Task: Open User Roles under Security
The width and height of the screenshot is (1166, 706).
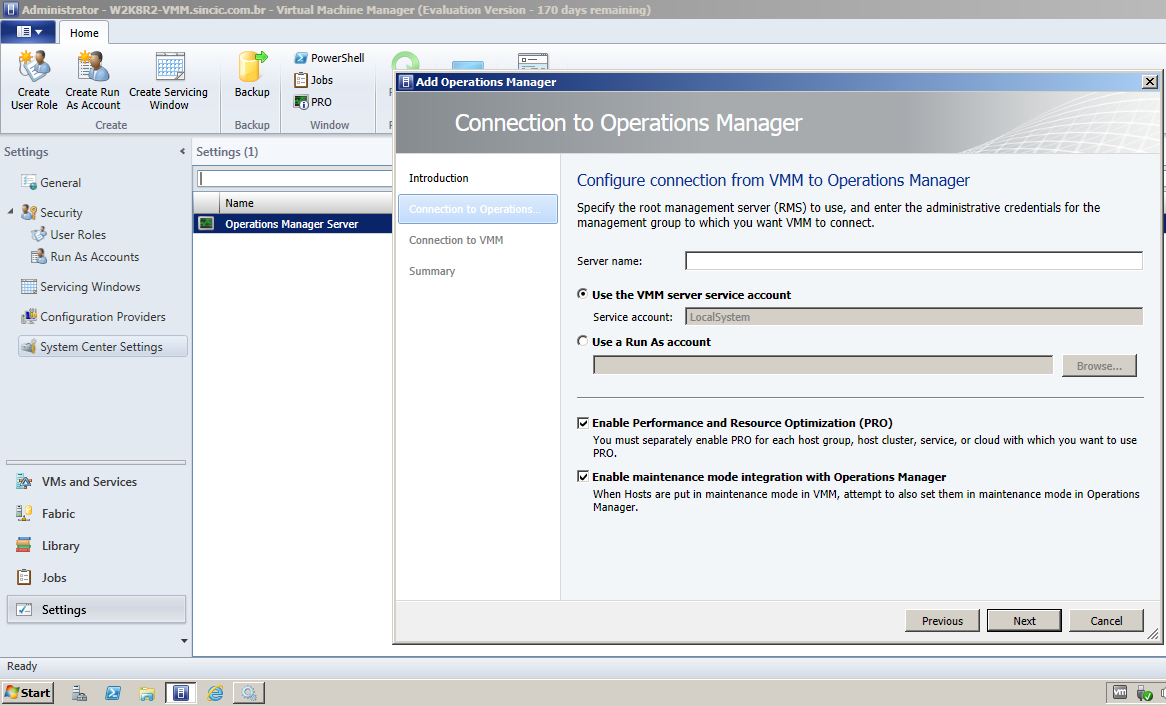Action: 78,234
